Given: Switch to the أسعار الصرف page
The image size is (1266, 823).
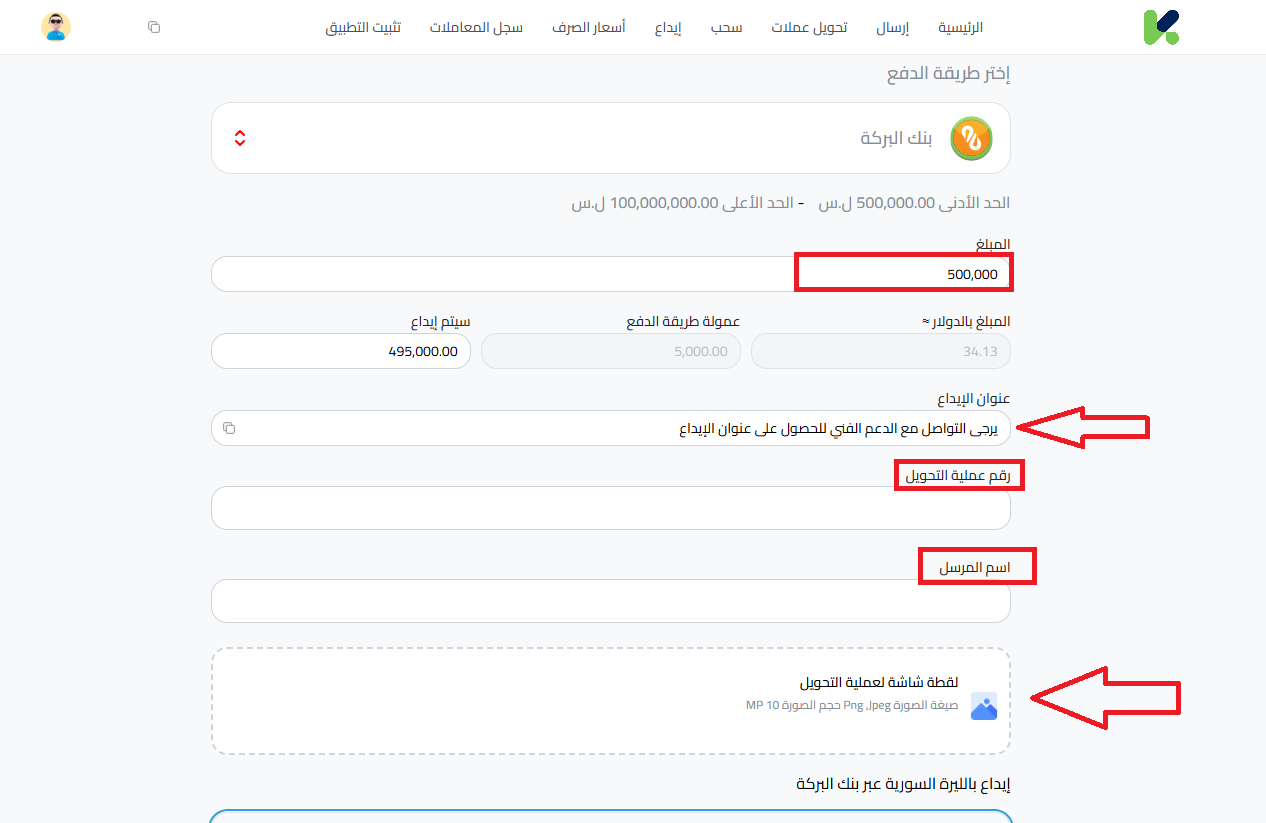Looking at the screenshot, I should point(589,27).
